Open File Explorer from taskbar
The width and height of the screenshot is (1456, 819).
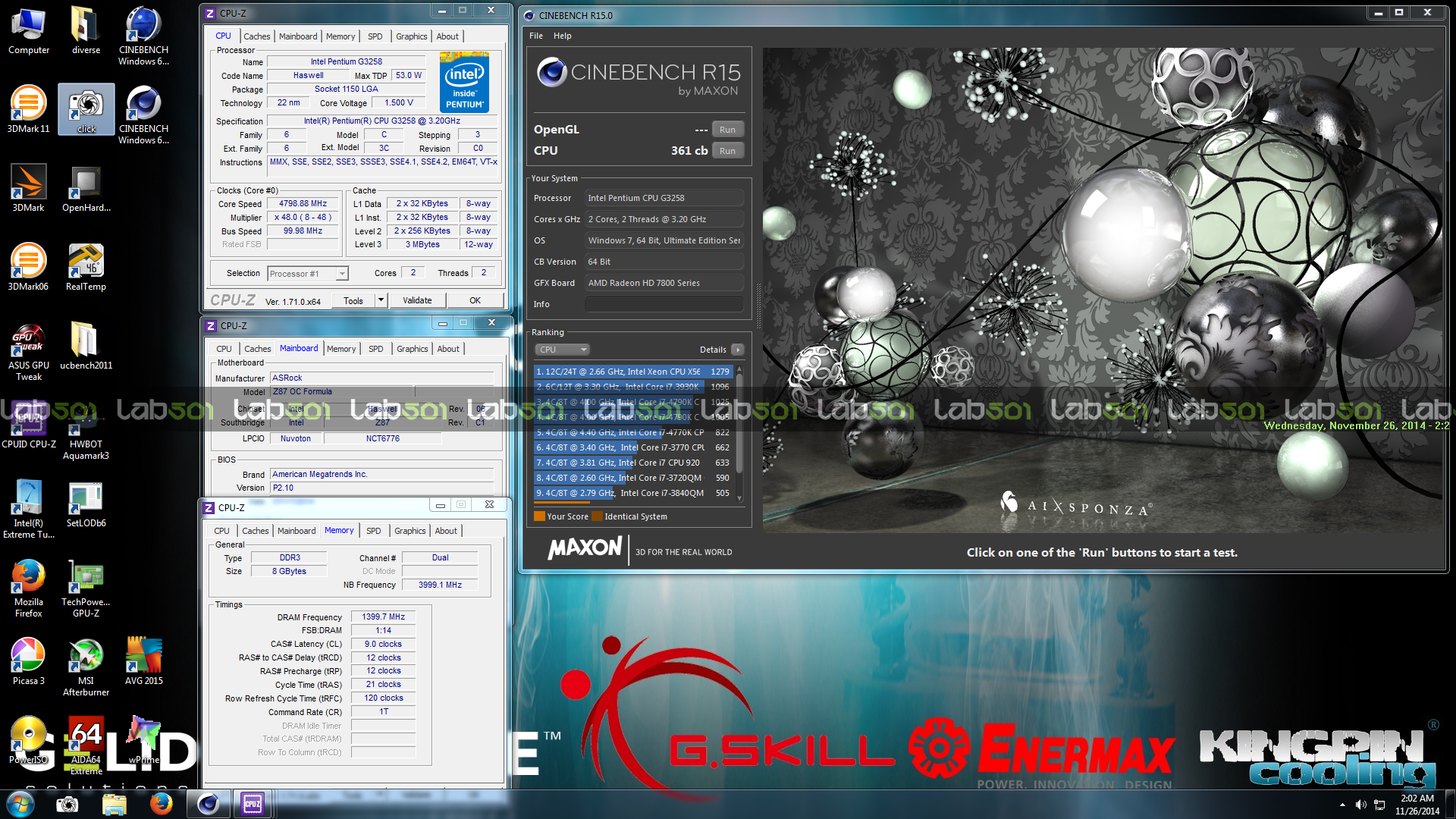click(114, 804)
